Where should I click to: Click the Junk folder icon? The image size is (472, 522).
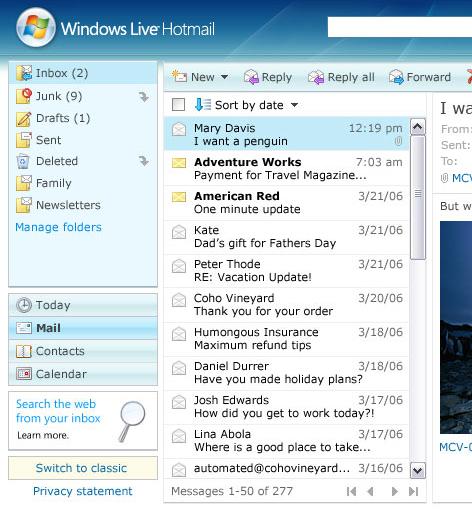pyautogui.click(x=24, y=96)
